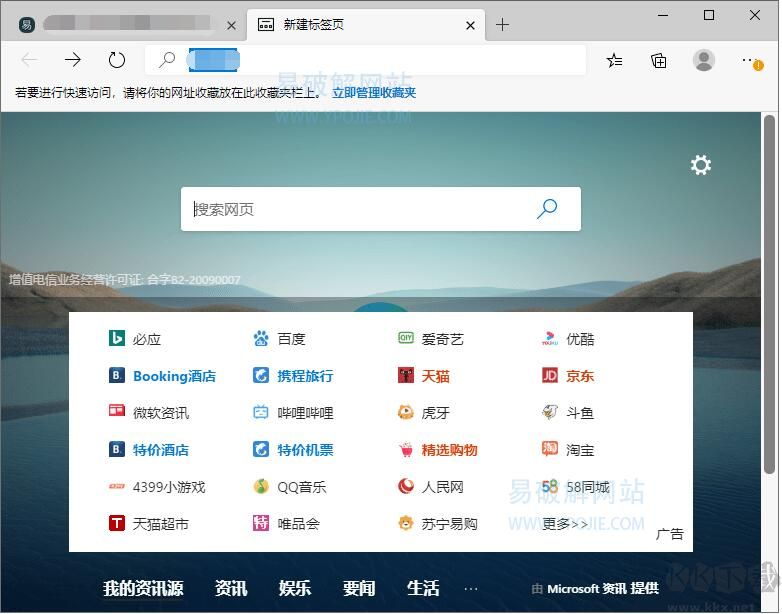Click the magnifier icon in the web search box
Screen dimensions: 782x614
click(x=547, y=208)
